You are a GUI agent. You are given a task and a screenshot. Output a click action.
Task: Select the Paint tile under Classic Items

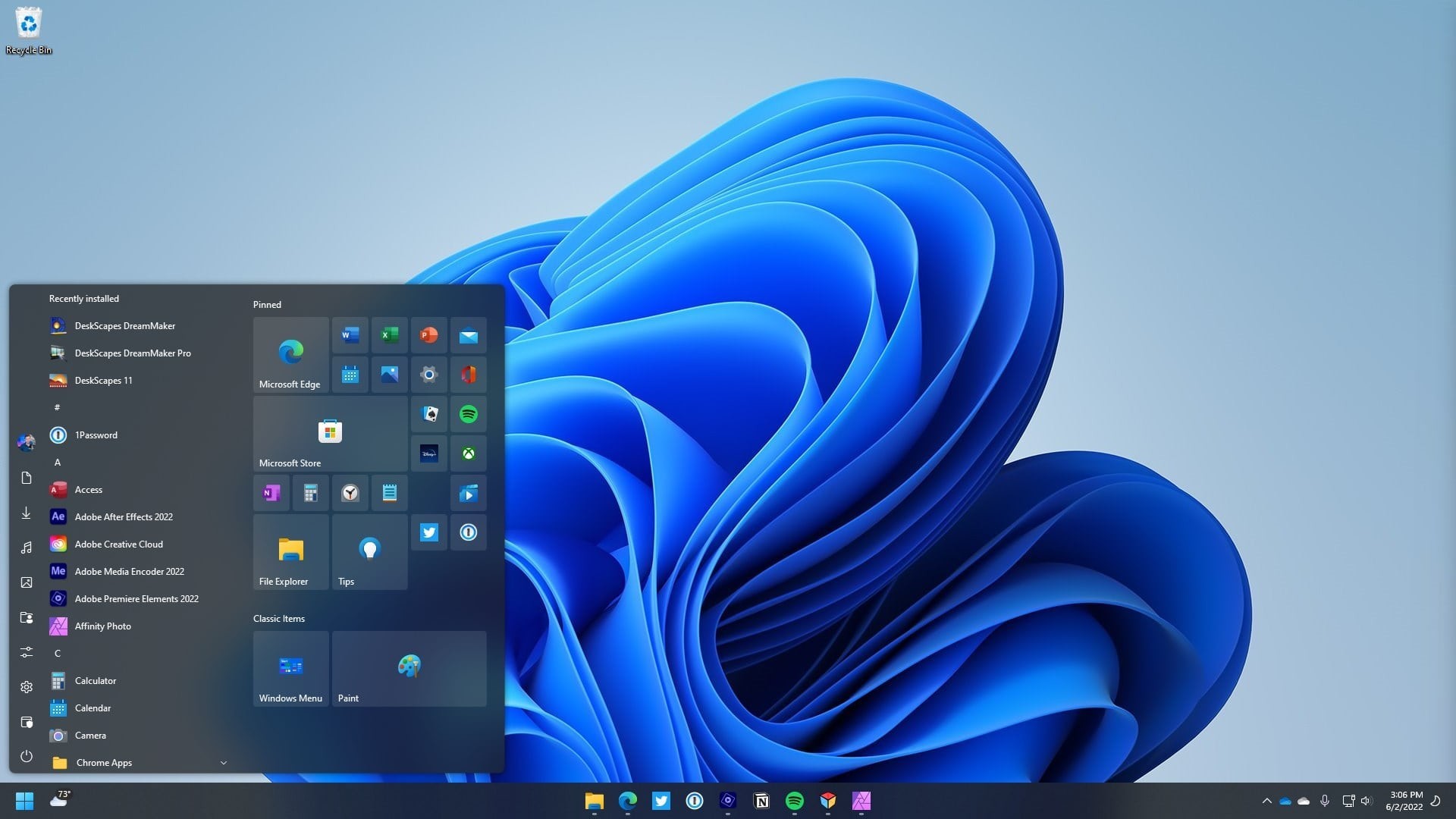(409, 668)
